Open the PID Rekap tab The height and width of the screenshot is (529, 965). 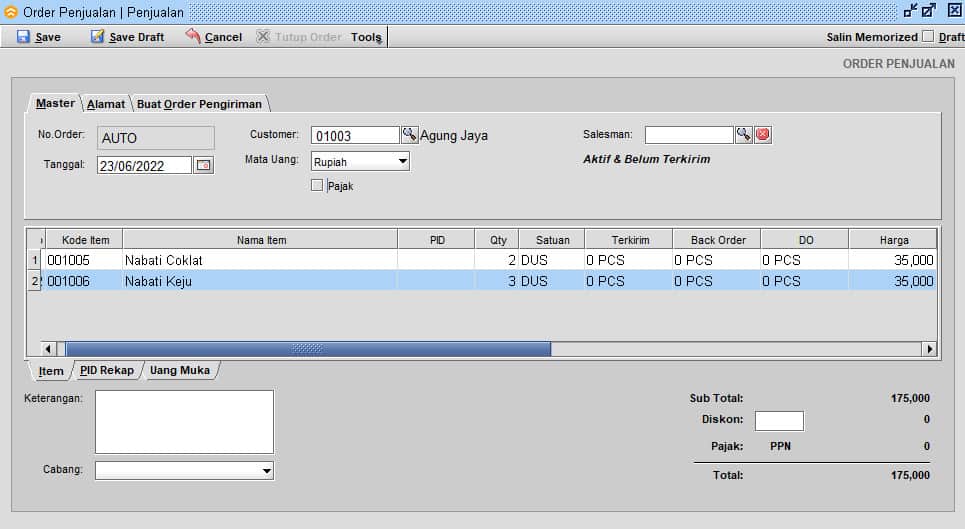coord(106,370)
